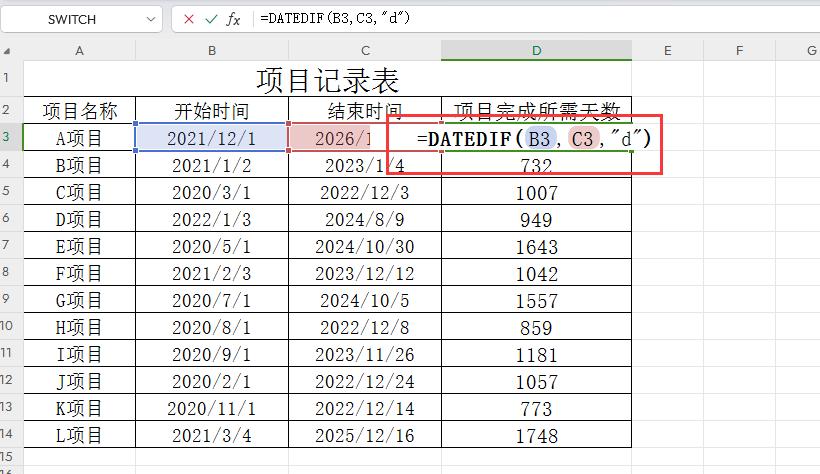
Task: Select column D header
Action: click(x=537, y=51)
